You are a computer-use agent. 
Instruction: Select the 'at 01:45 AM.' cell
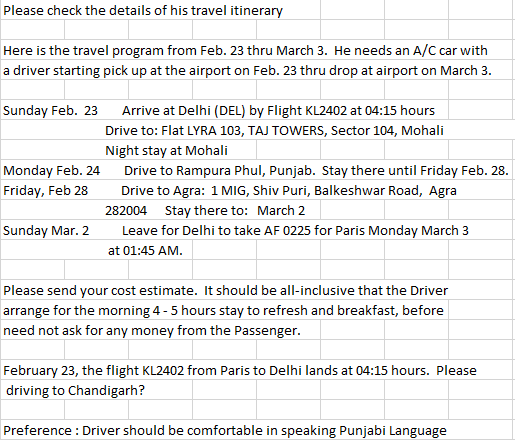pos(145,251)
